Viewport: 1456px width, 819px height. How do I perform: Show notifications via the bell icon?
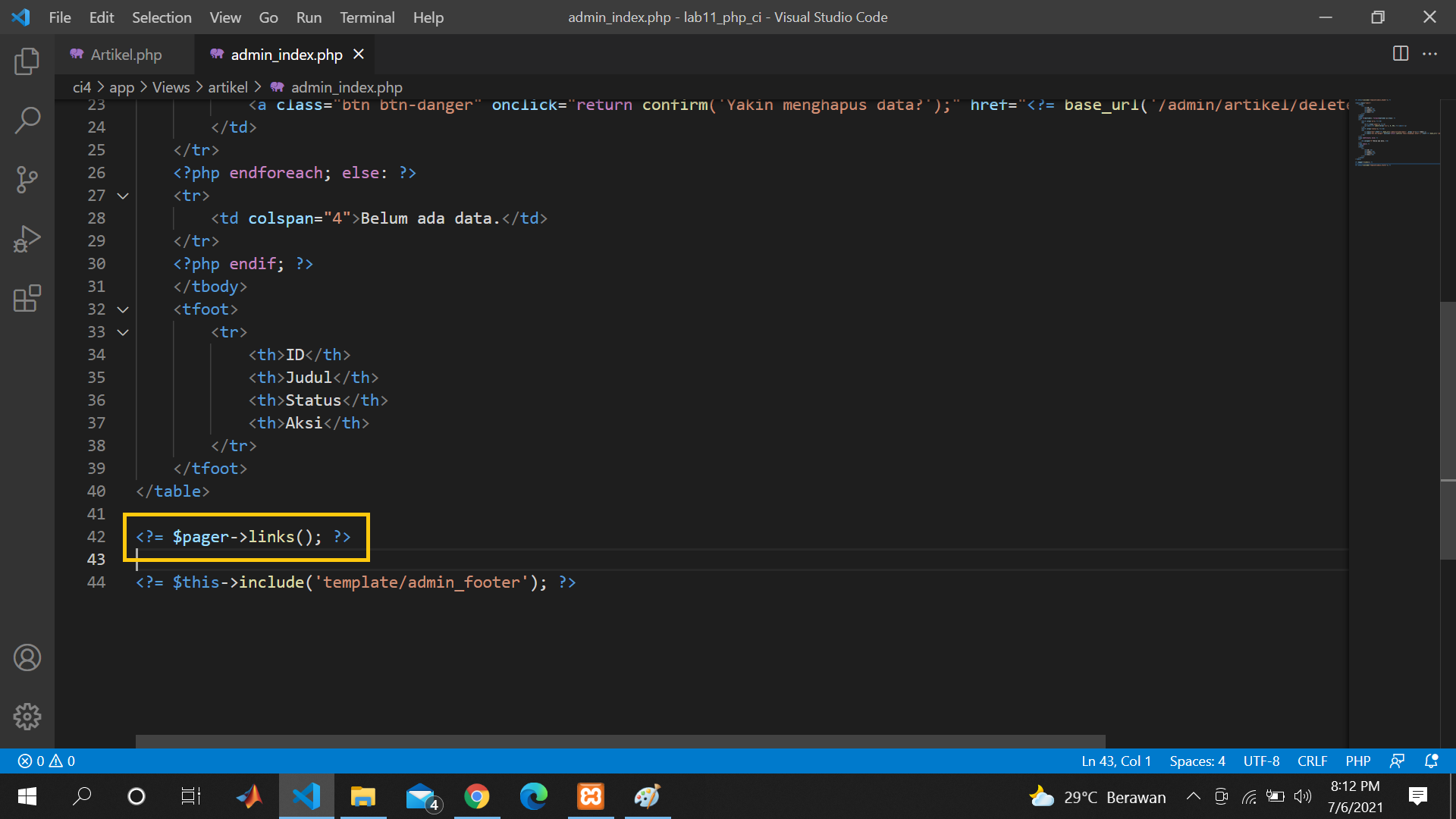click(x=1430, y=761)
